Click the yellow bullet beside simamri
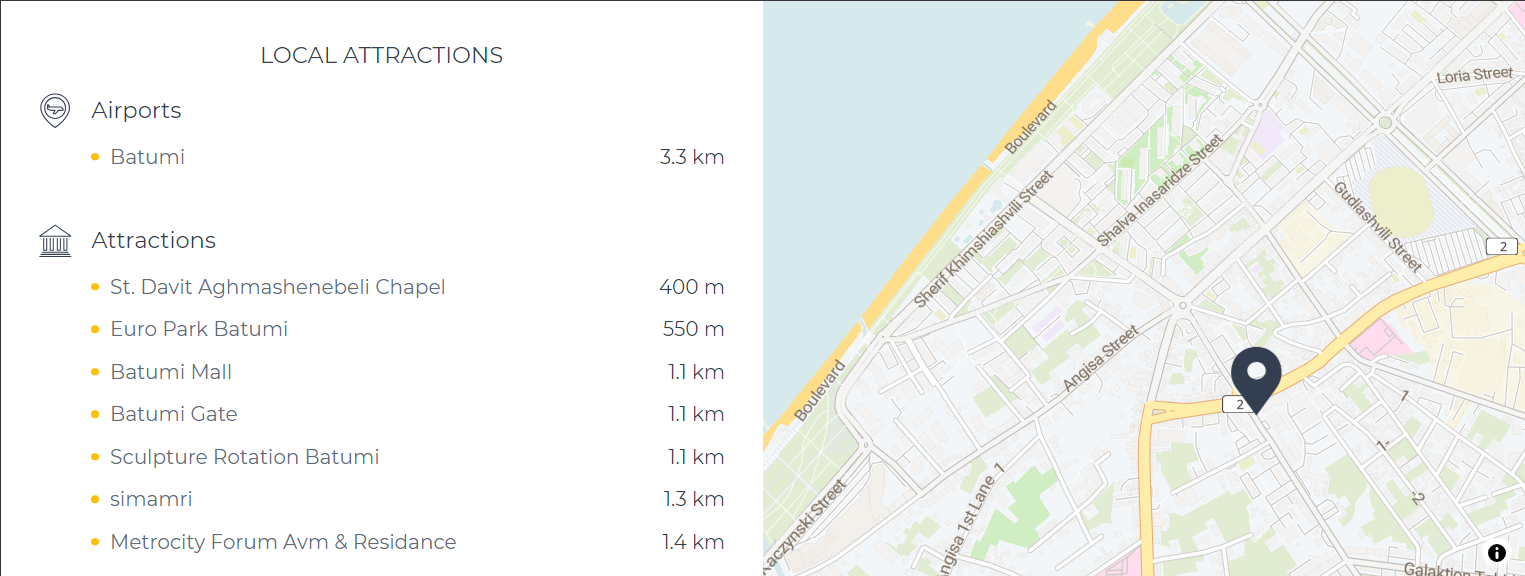Viewport: 1525px width, 576px height. click(95, 499)
